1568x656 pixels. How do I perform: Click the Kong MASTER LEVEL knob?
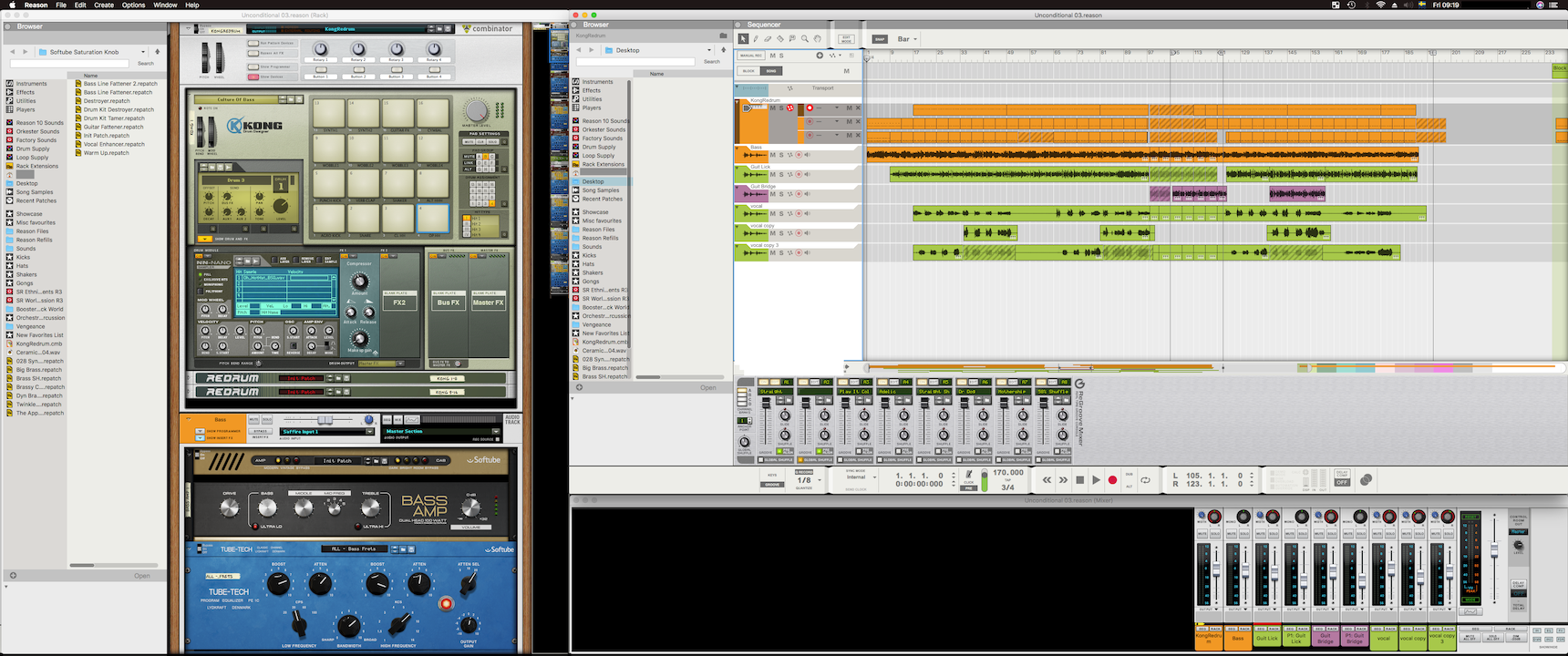tap(476, 111)
